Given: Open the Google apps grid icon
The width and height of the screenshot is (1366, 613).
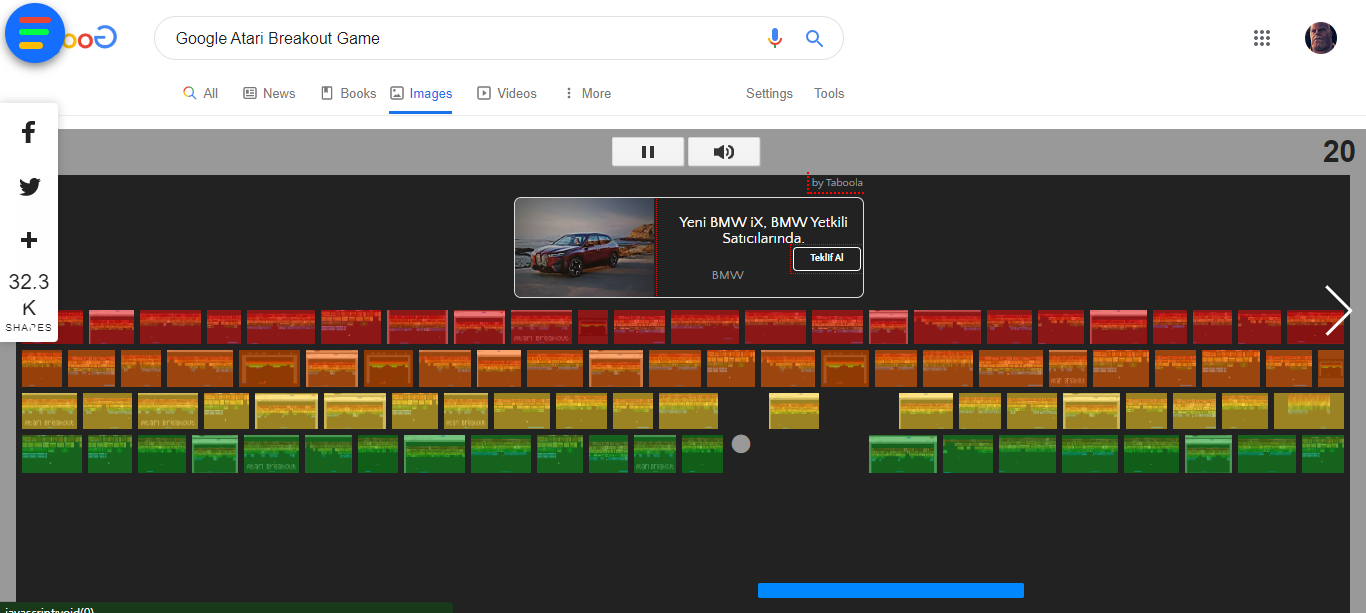Looking at the screenshot, I should click(1261, 38).
